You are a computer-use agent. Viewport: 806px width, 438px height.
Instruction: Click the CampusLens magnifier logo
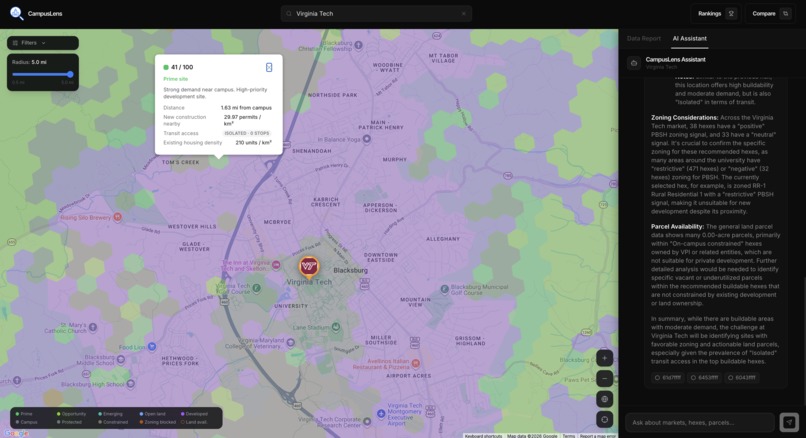click(16, 13)
